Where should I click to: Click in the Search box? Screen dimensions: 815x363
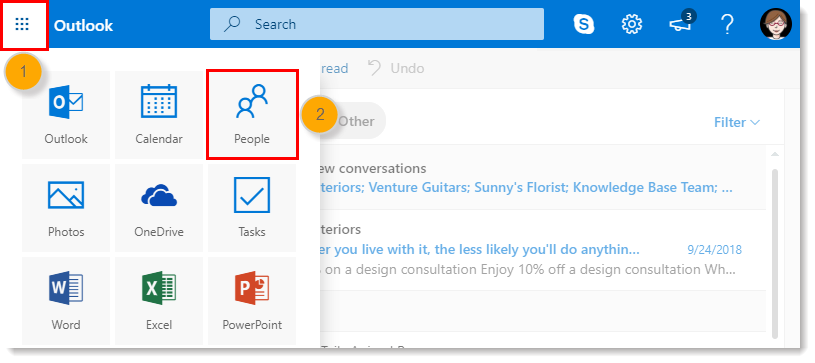(377, 24)
